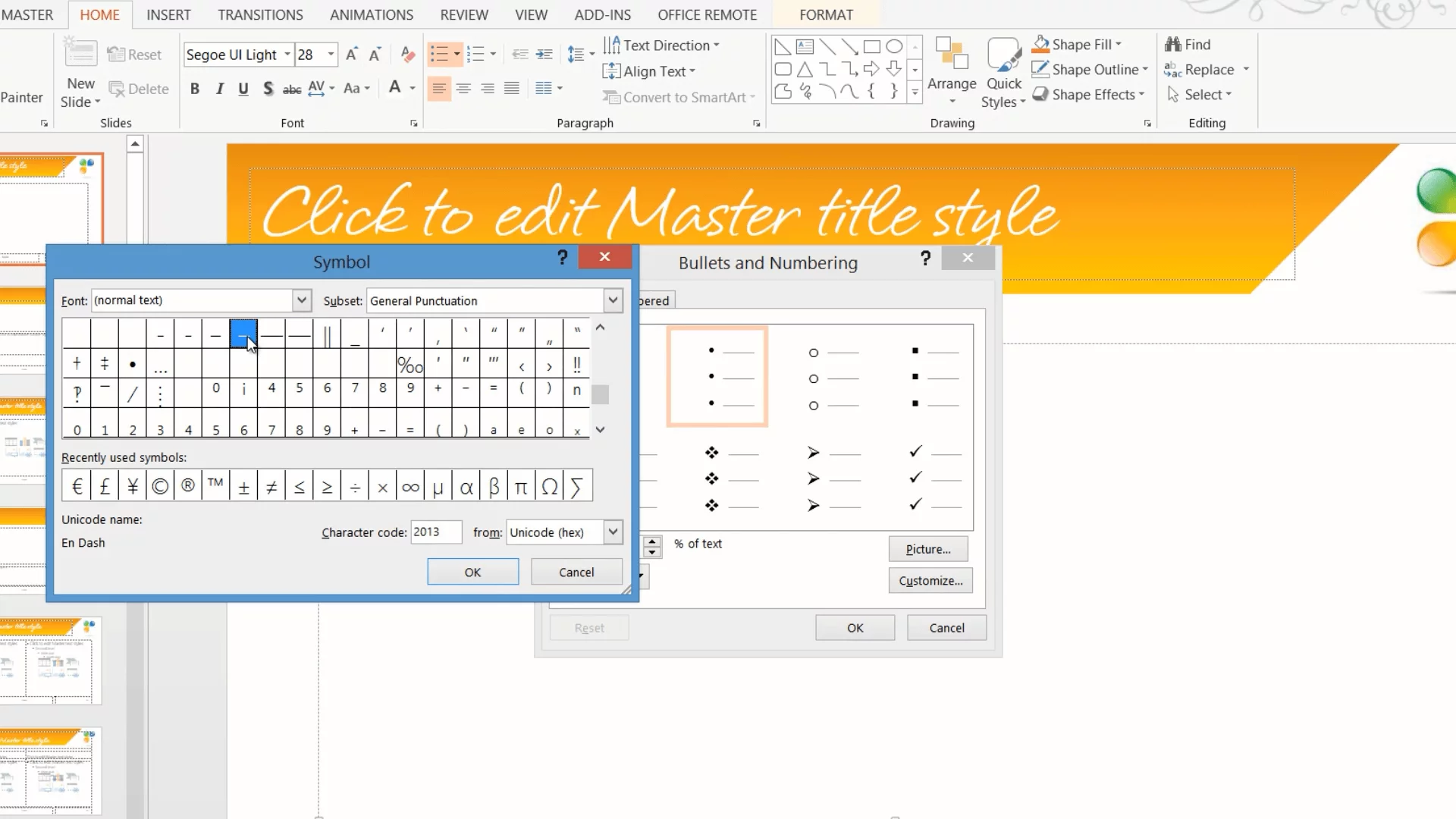Open the symbol Font dropdown
Image resolution: width=1456 pixels, height=819 pixels.
(302, 300)
